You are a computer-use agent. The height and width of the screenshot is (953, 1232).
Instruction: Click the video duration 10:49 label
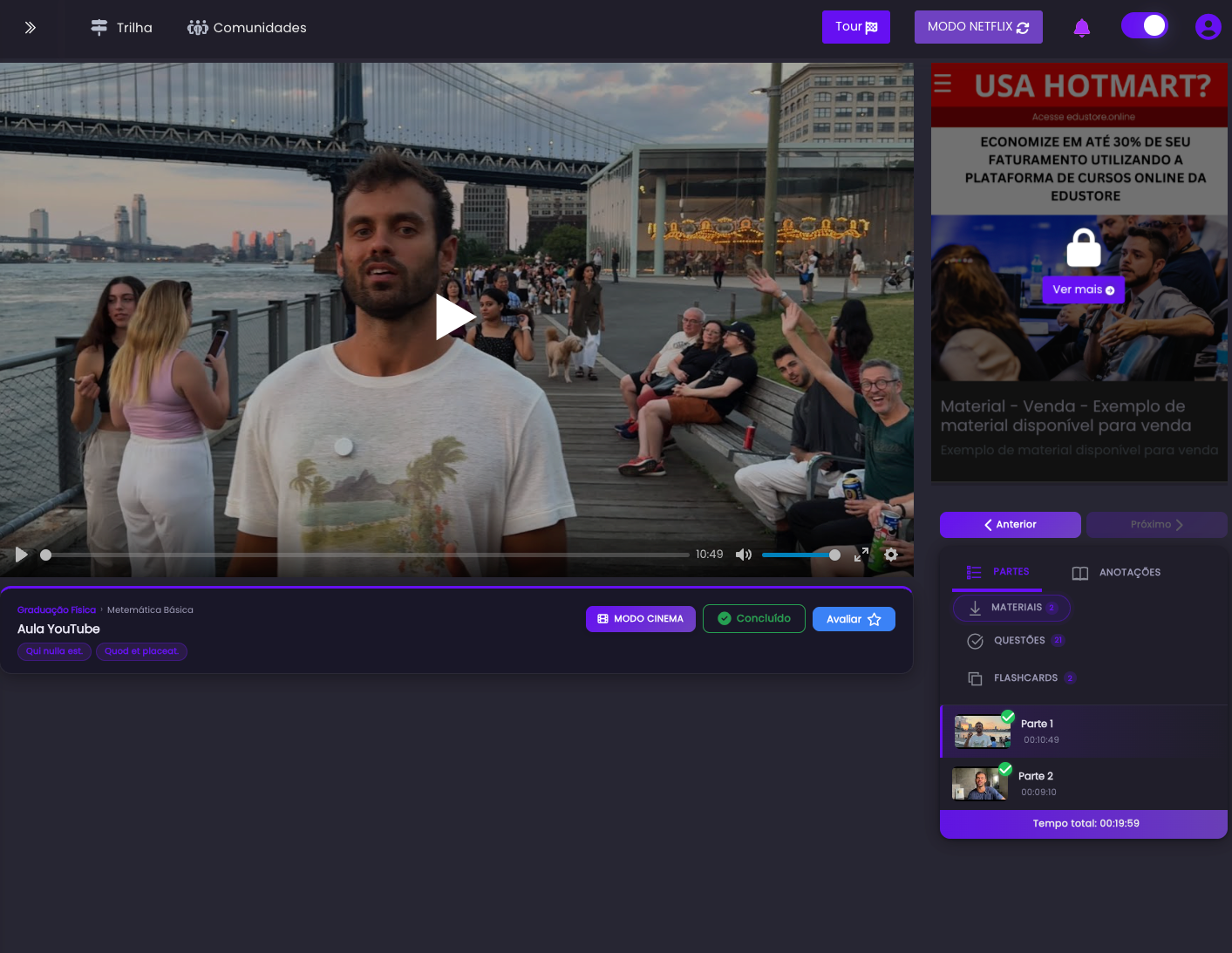pos(710,555)
